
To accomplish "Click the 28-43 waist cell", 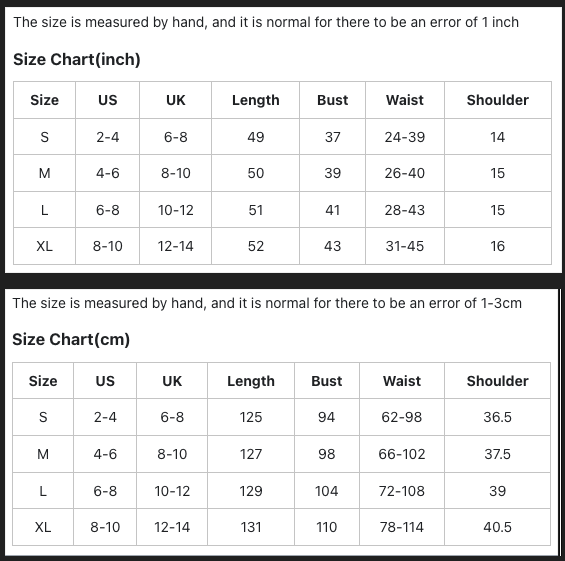I will click(405, 210).
